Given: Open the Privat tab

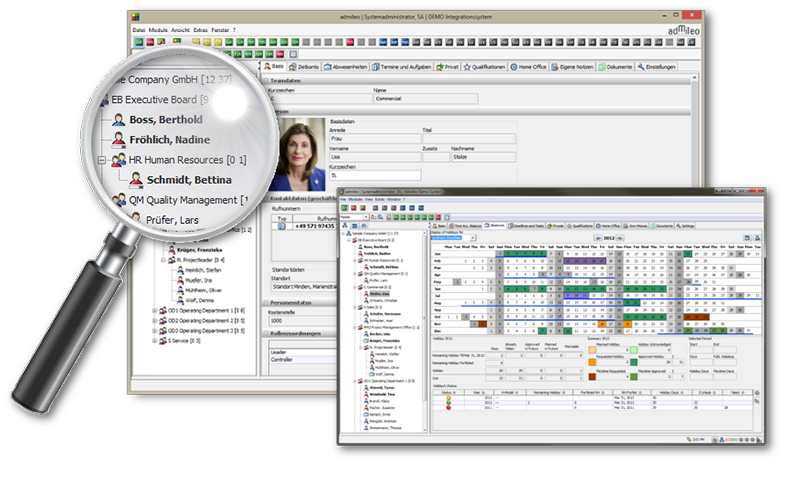Looking at the screenshot, I should [x=447, y=67].
